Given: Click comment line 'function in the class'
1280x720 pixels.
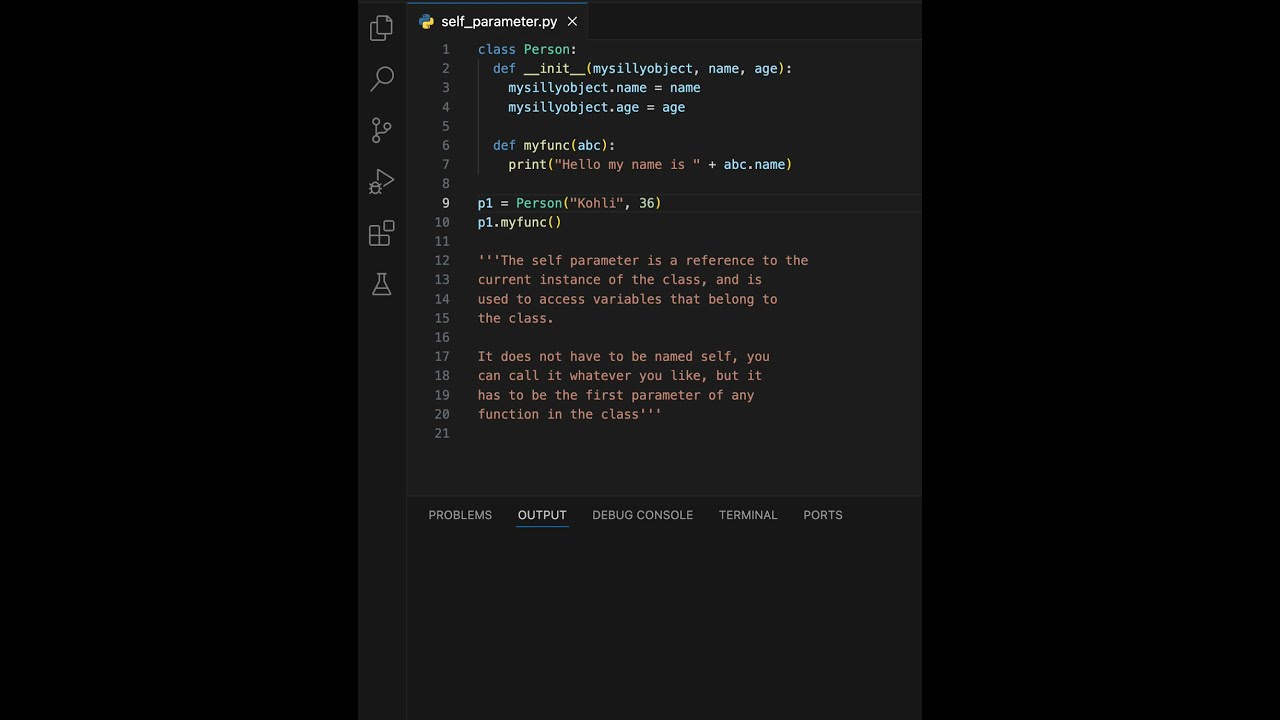Looking at the screenshot, I should click(570, 414).
